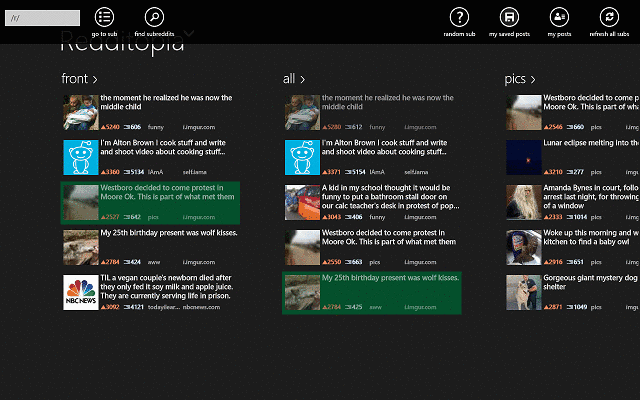Focus the /r/ subreddit input field

click(x=42, y=18)
